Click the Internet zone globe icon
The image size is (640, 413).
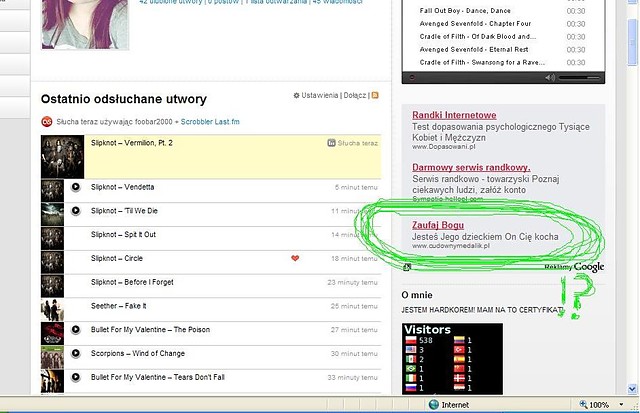click(x=434, y=404)
